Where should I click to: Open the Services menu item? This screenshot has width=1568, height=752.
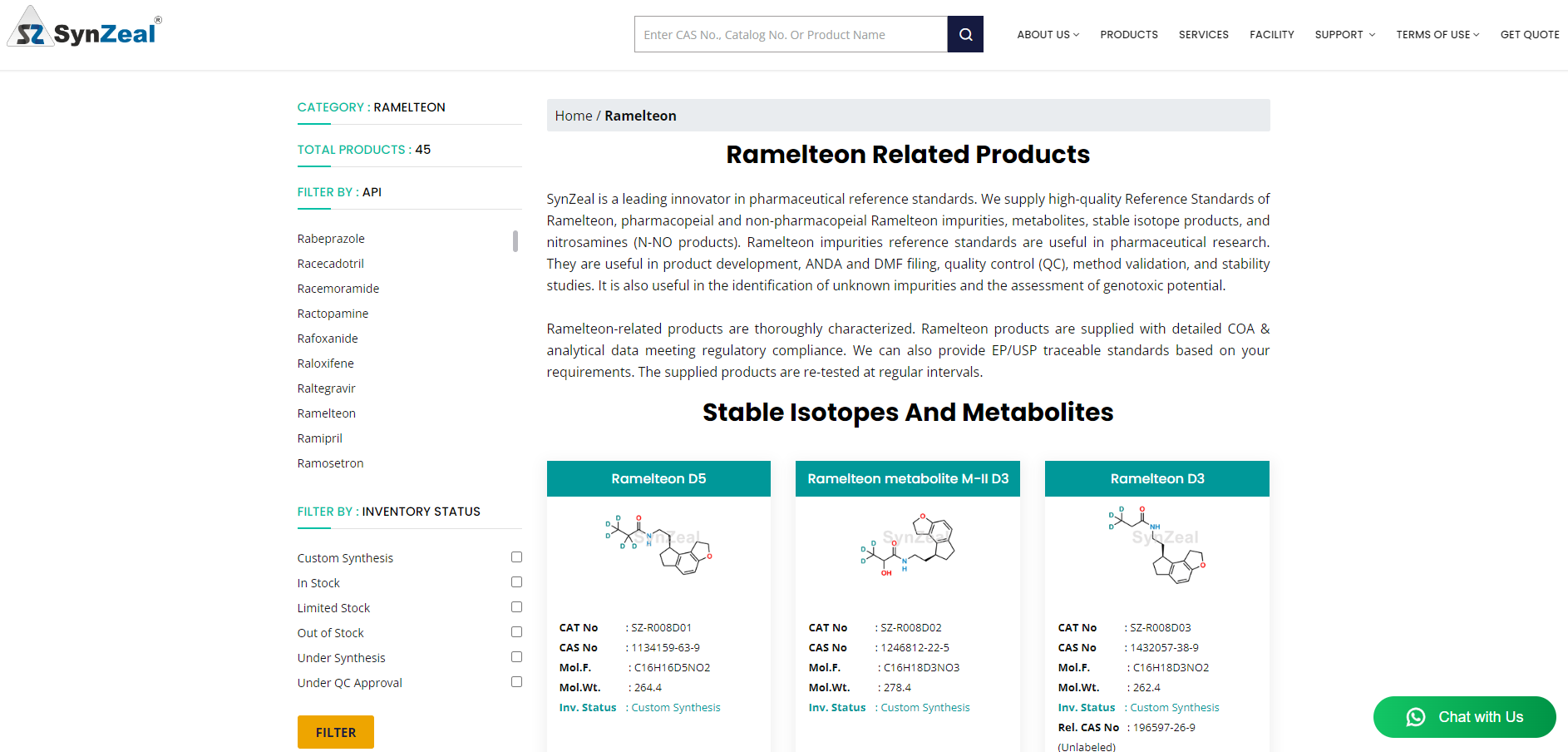tap(1203, 34)
